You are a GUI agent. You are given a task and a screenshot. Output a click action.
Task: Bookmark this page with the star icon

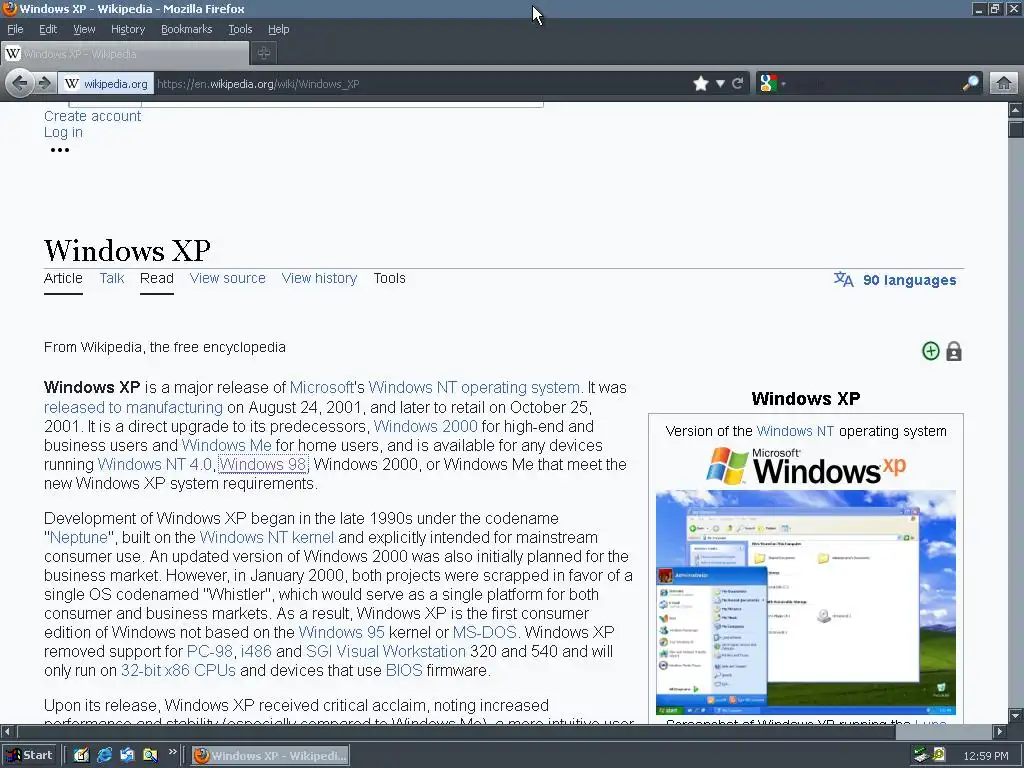701,84
